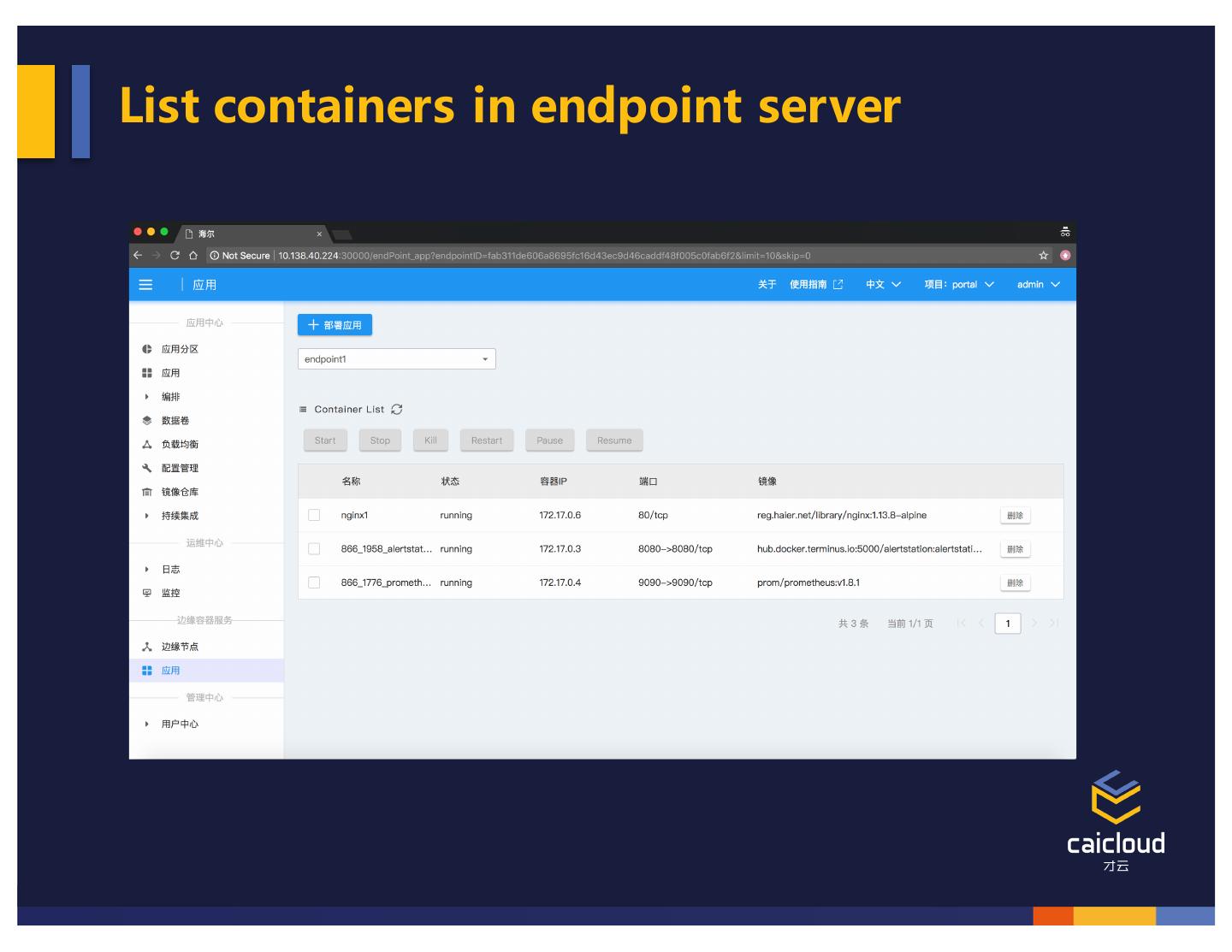Open 负载均衡 in the sidebar
The image size is (1232, 952).
click(x=180, y=445)
